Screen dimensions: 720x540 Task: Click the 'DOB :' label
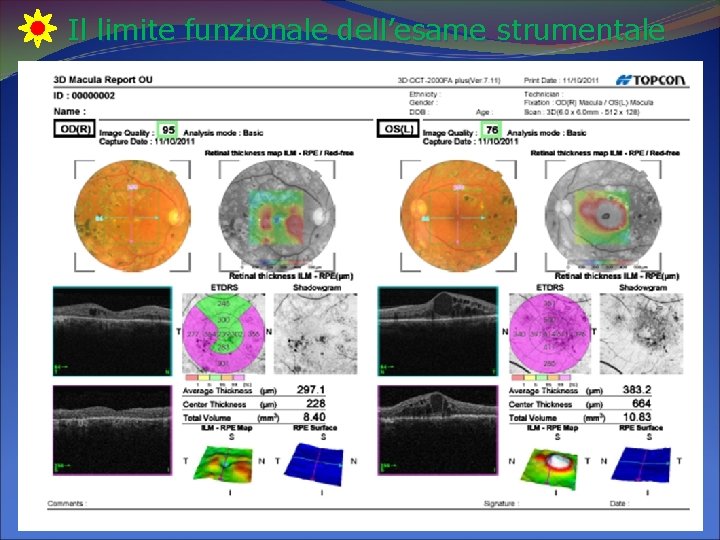pyautogui.click(x=418, y=112)
